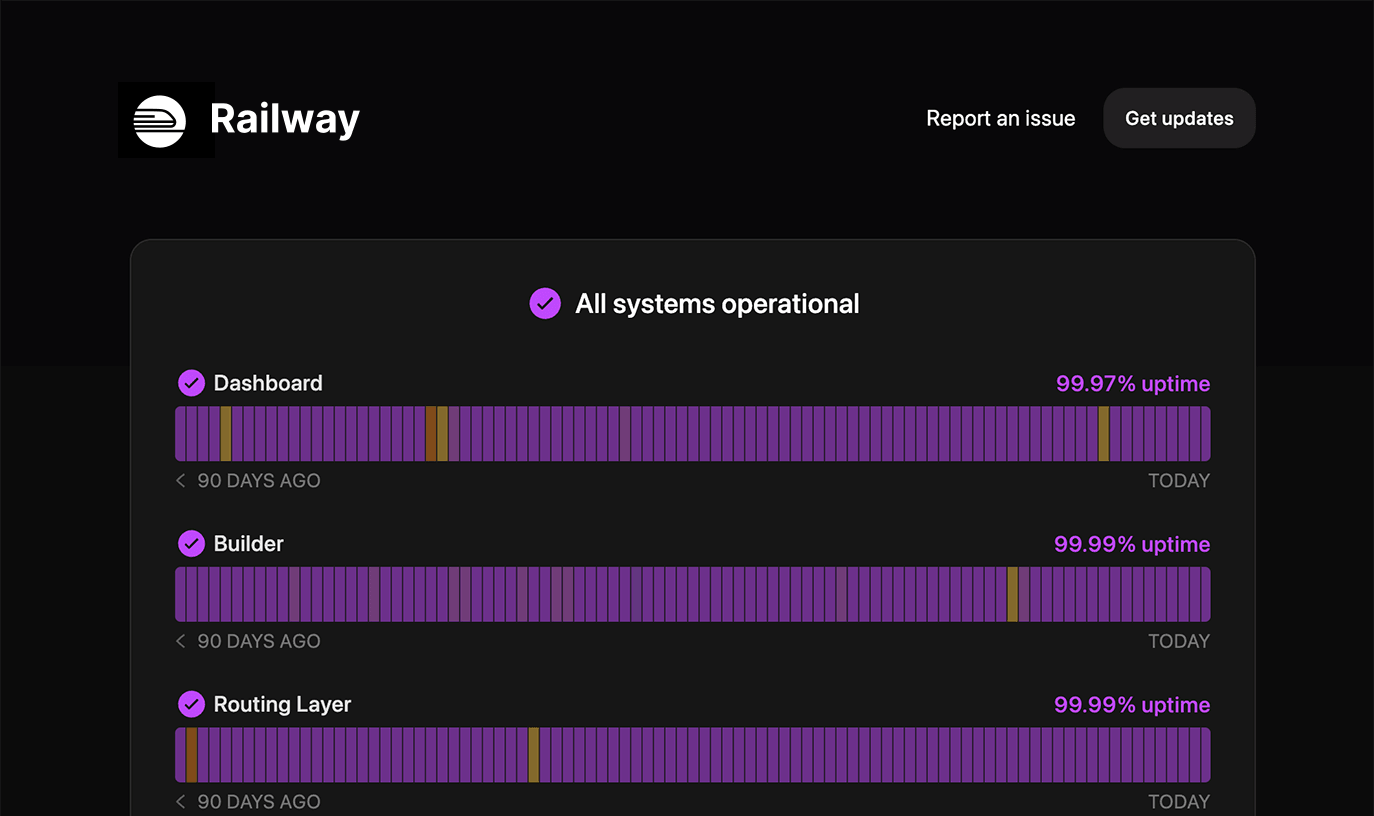Click the Railway train logo icon
Screen dimensions: 1374x816
coord(160,121)
